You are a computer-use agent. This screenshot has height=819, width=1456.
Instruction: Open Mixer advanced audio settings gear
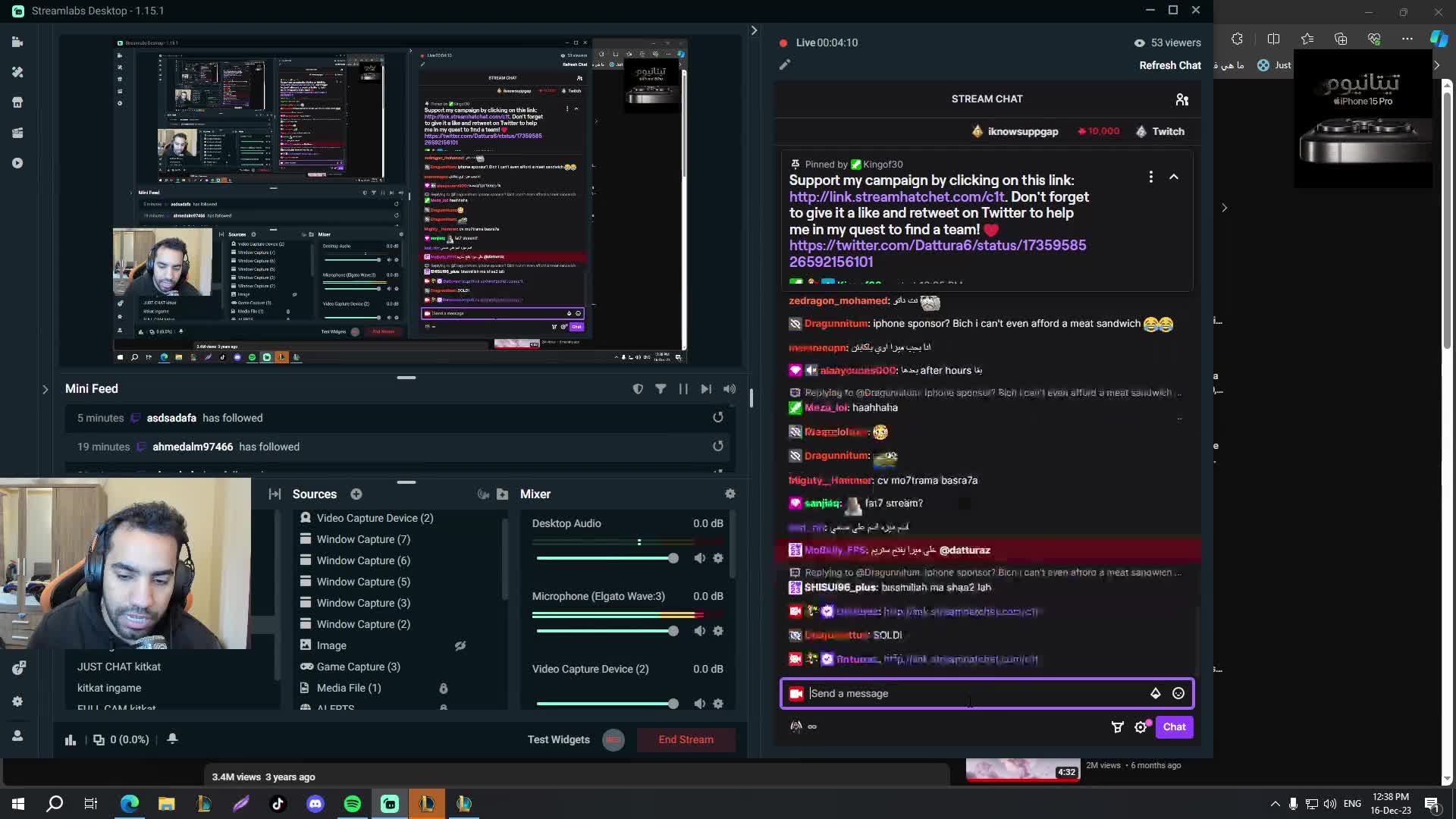pos(730,494)
